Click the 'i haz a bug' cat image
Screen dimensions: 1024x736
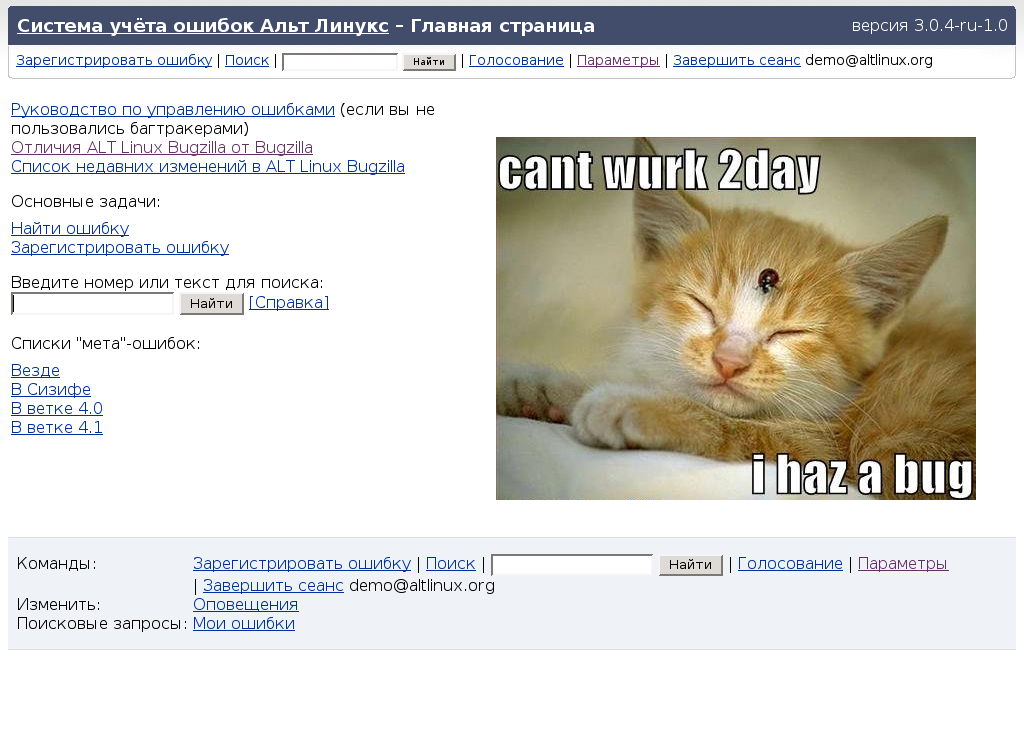(x=735, y=317)
